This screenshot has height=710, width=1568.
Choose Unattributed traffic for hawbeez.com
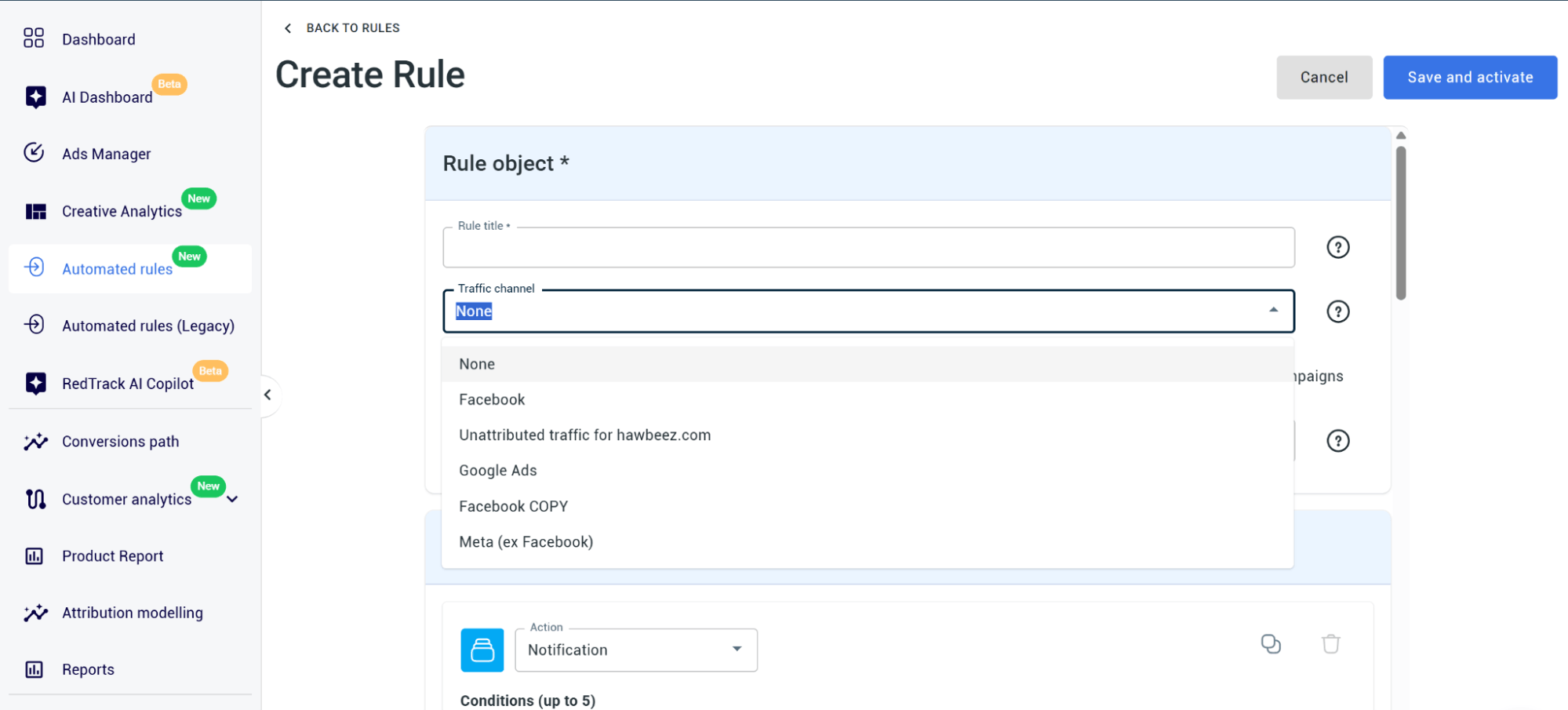click(868, 435)
